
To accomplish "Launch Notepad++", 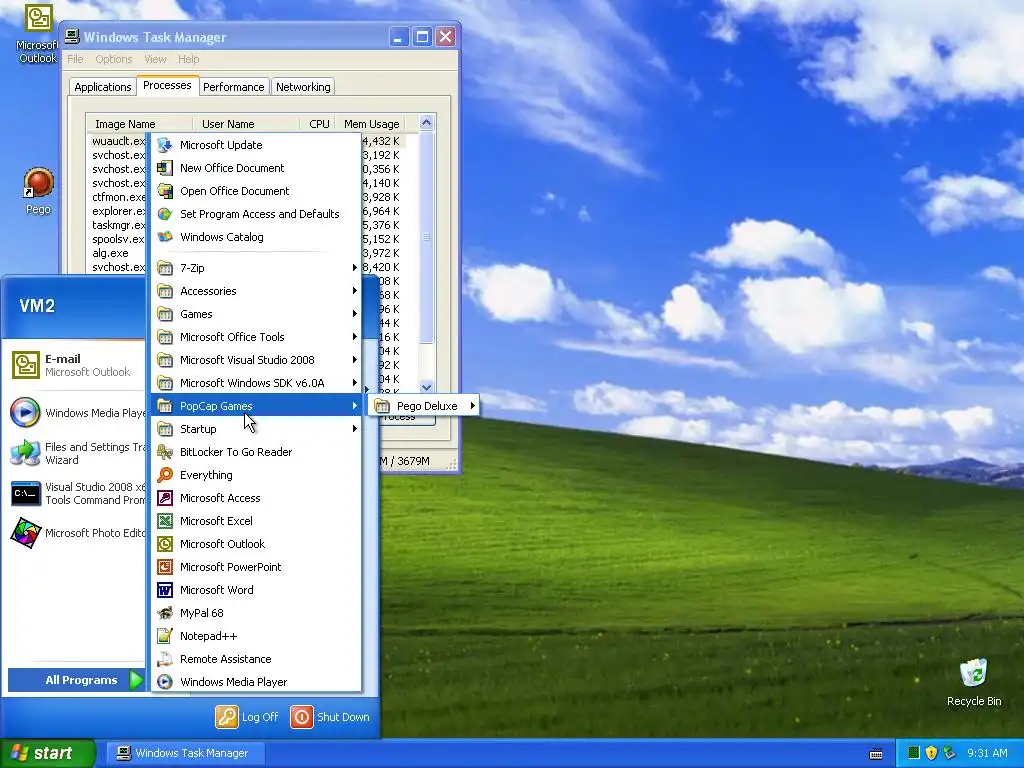I will click(256, 636).
